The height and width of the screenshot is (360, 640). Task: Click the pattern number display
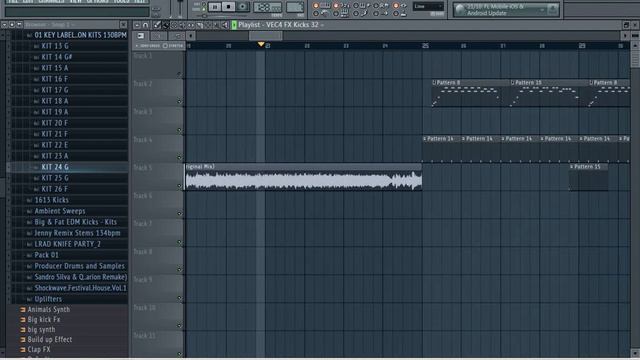tap(294, 7)
